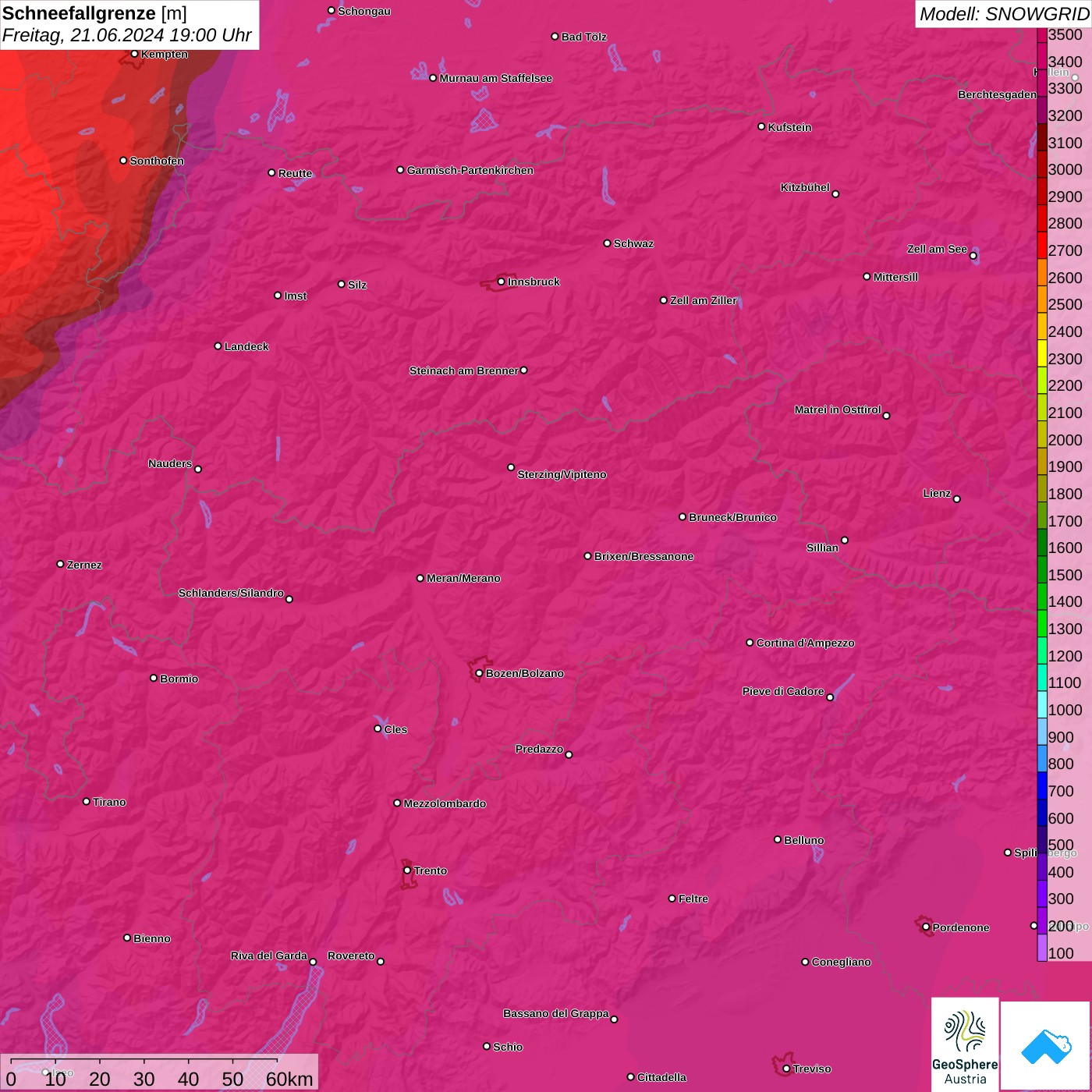1092x1092 pixels.
Task: Click the Cittadella location dot
Action: 630,1077
